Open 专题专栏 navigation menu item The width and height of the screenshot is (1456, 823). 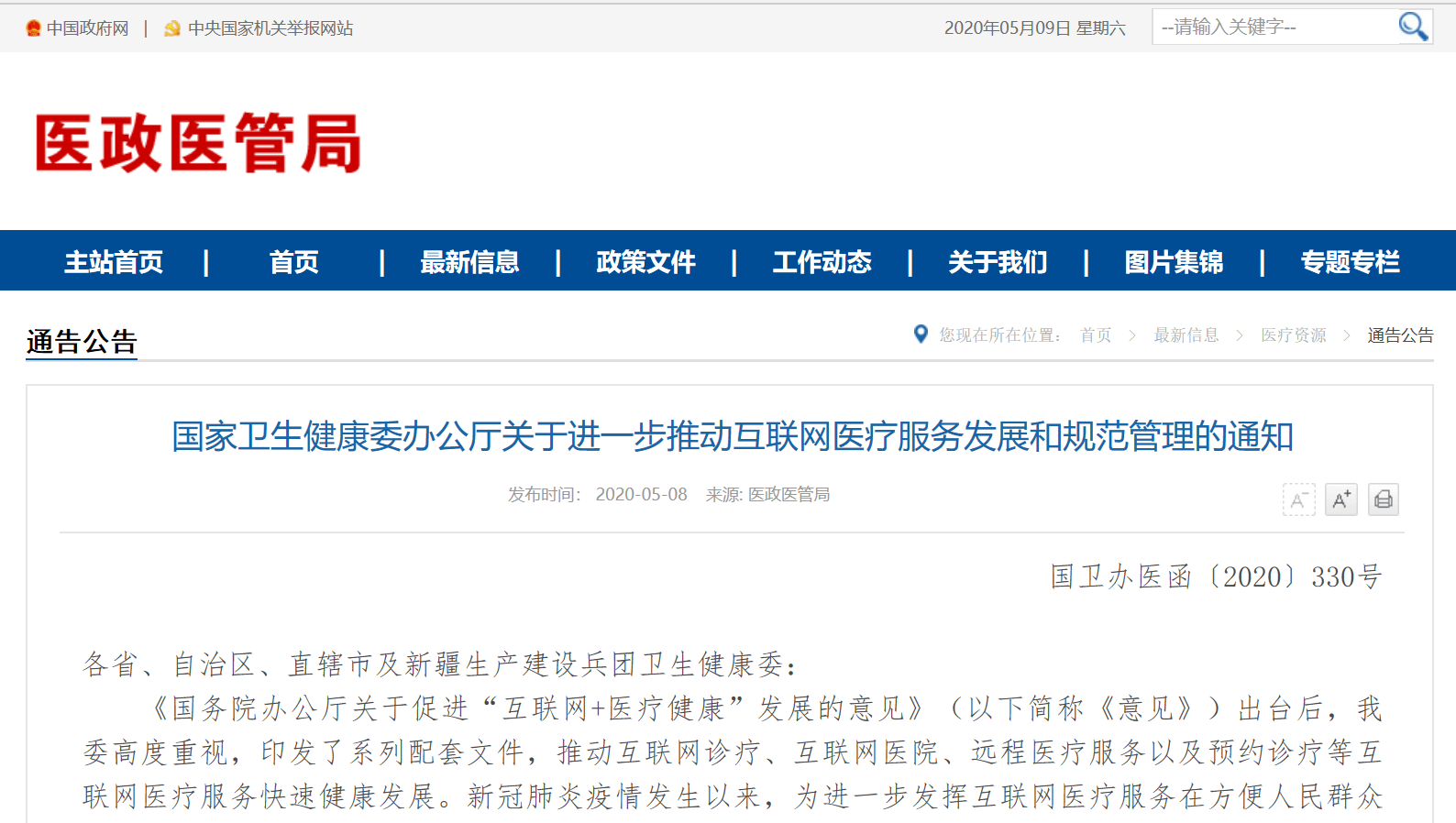1350,262
